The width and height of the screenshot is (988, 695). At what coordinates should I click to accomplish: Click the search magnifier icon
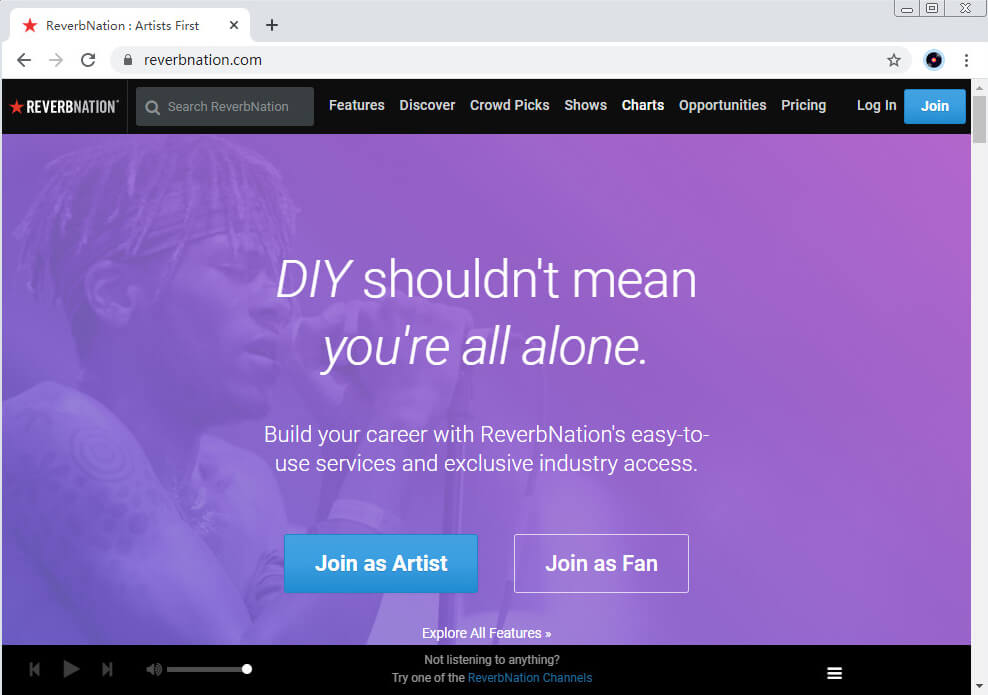coord(152,107)
